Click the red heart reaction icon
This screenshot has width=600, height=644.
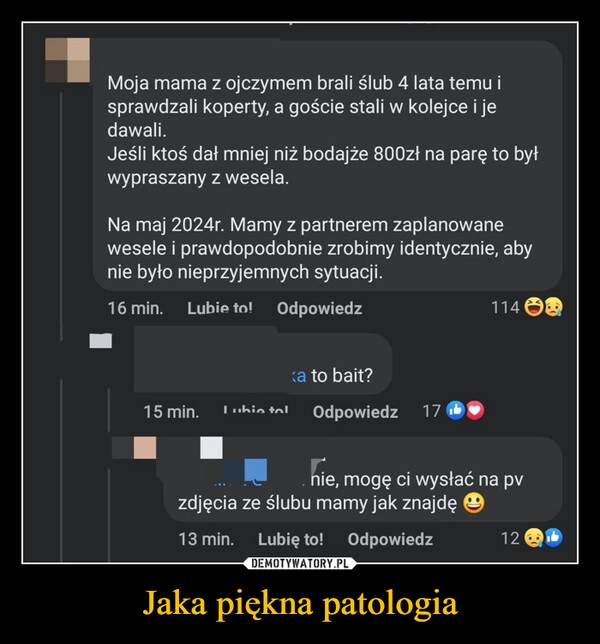click(475, 410)
